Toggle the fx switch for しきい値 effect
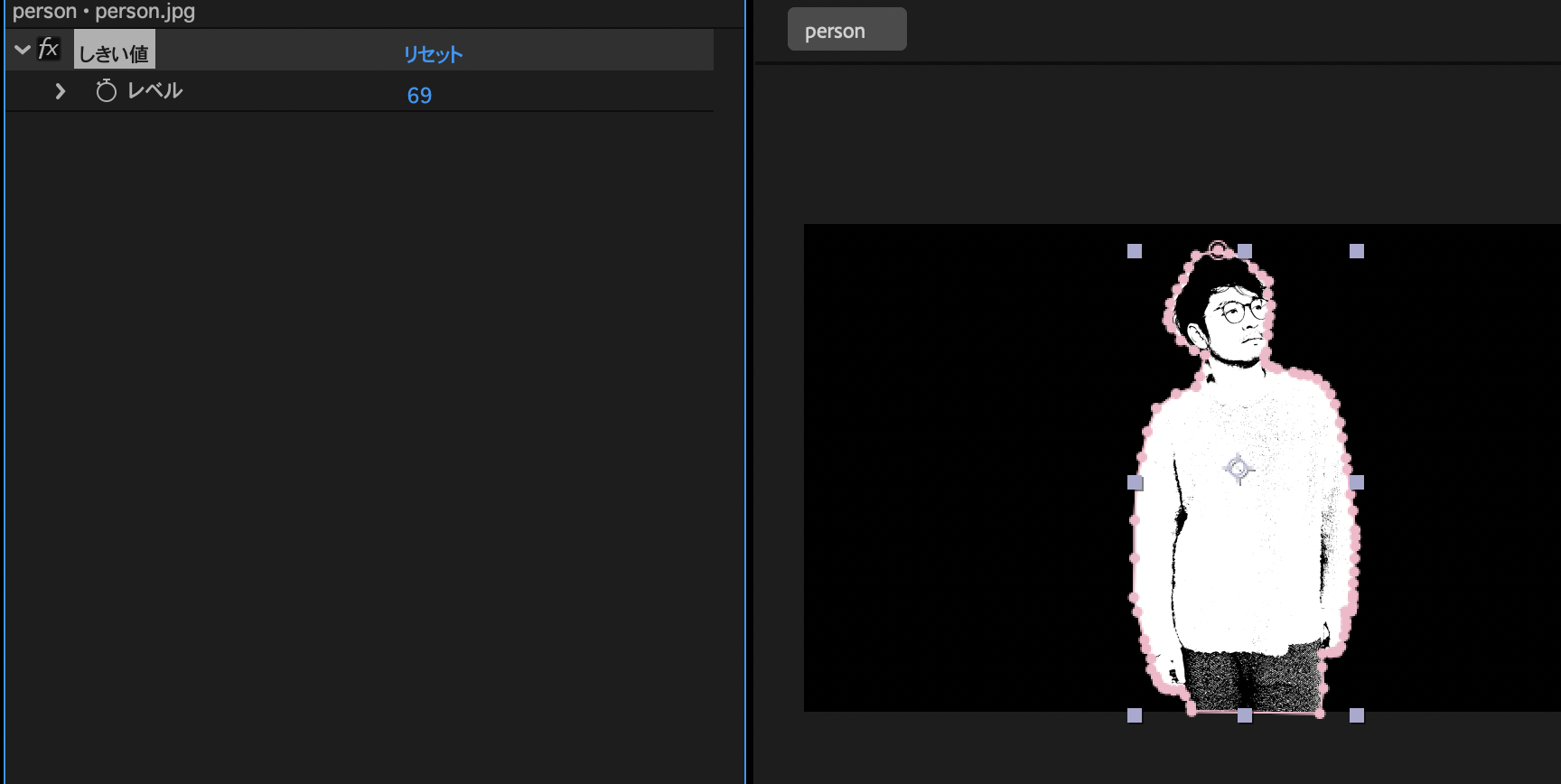 tap(49, 49)
